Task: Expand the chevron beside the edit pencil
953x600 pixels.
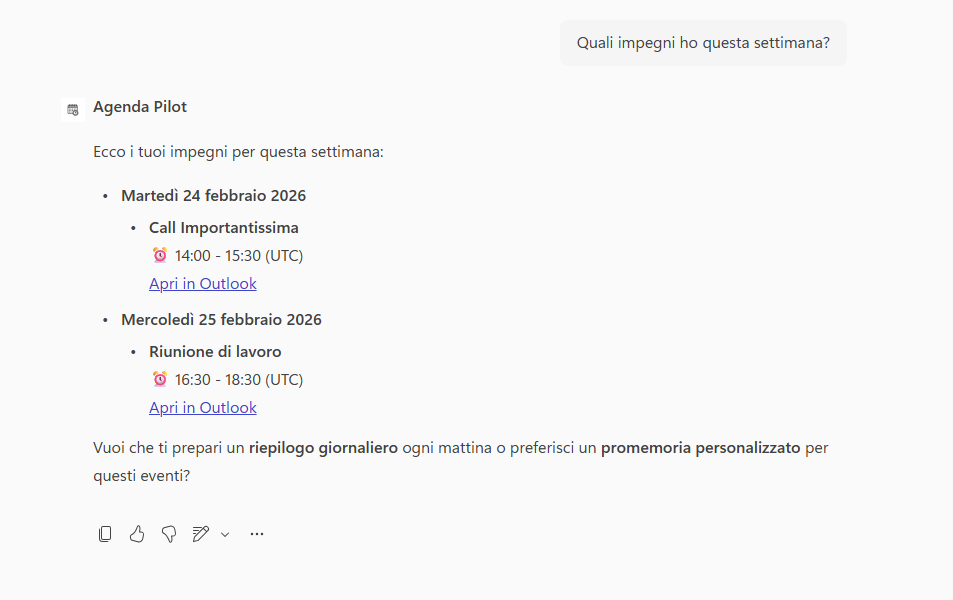Action: [225, 534]
